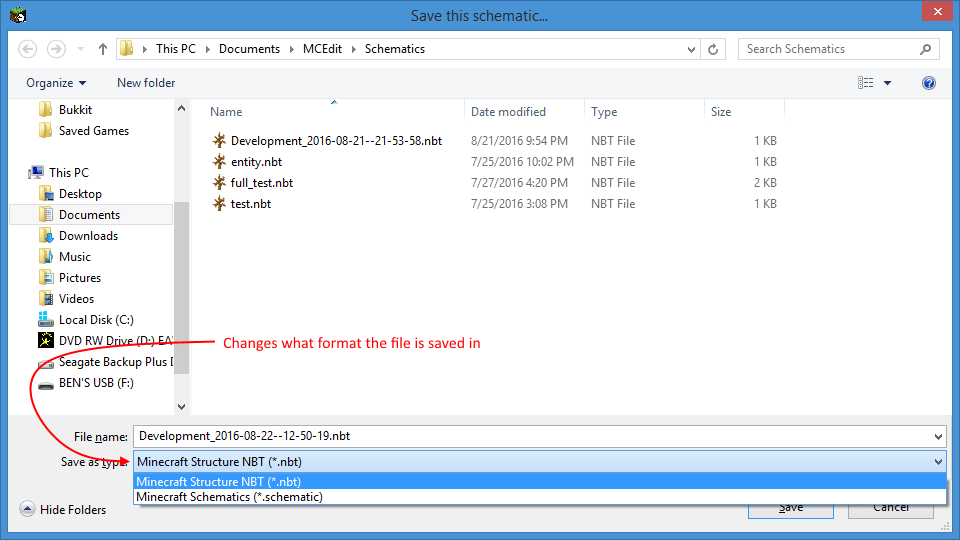This screenshot has width=960, height=540.
Task: Click the Hide Folders chevron icon
Action: 27,509
